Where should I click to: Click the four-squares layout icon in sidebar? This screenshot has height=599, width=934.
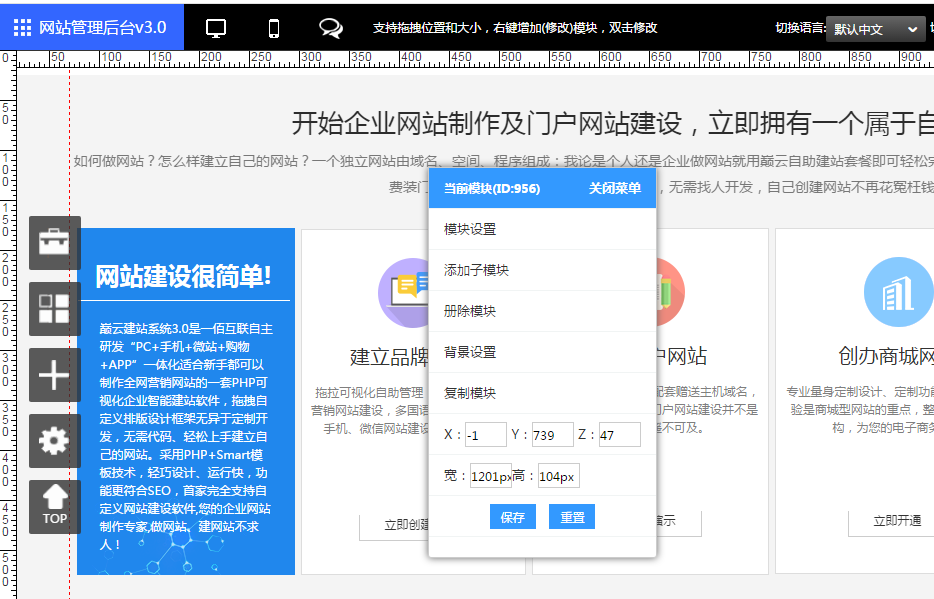pos(54,309)
